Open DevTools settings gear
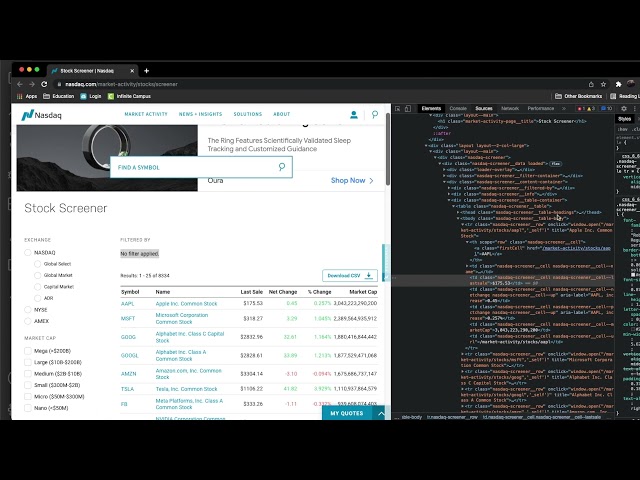Image resolution: width=640 pixels, height=480 pixels. [624, 109]
